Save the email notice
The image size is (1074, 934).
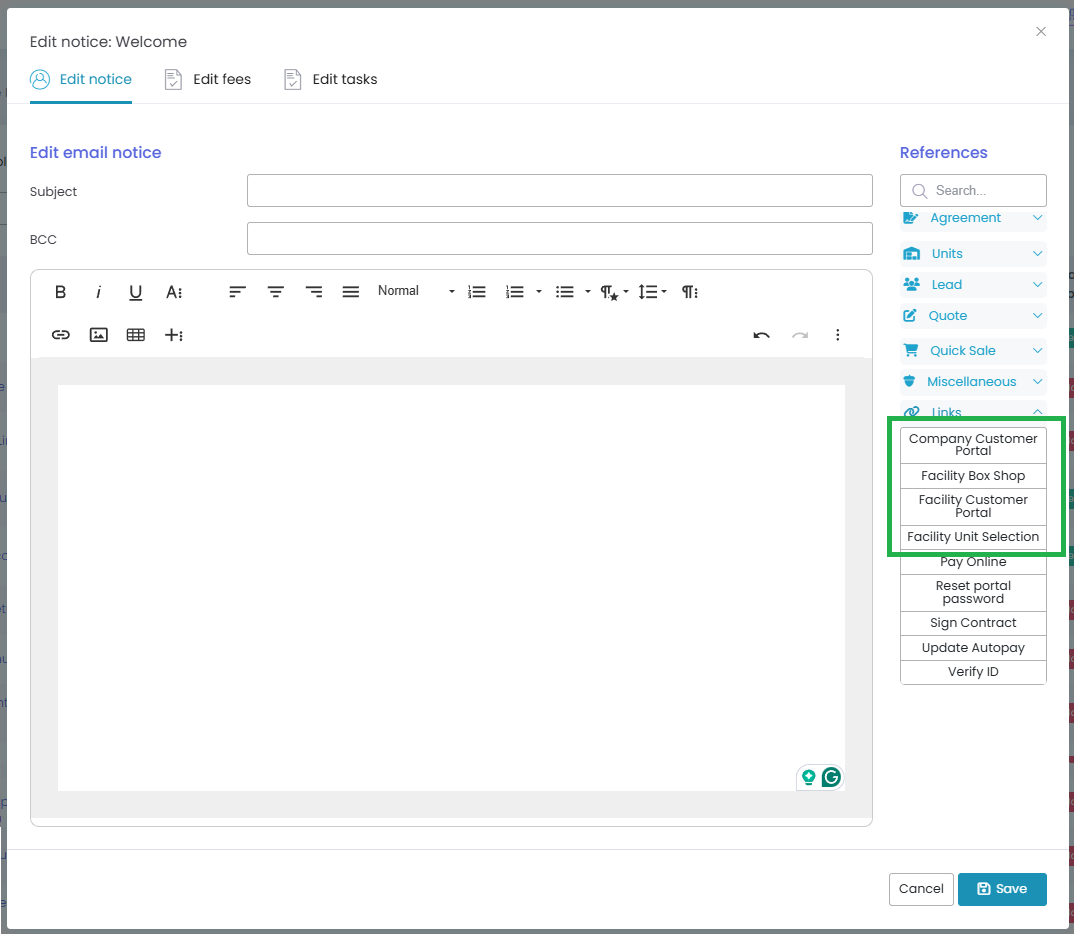[x=1001, y=889]
